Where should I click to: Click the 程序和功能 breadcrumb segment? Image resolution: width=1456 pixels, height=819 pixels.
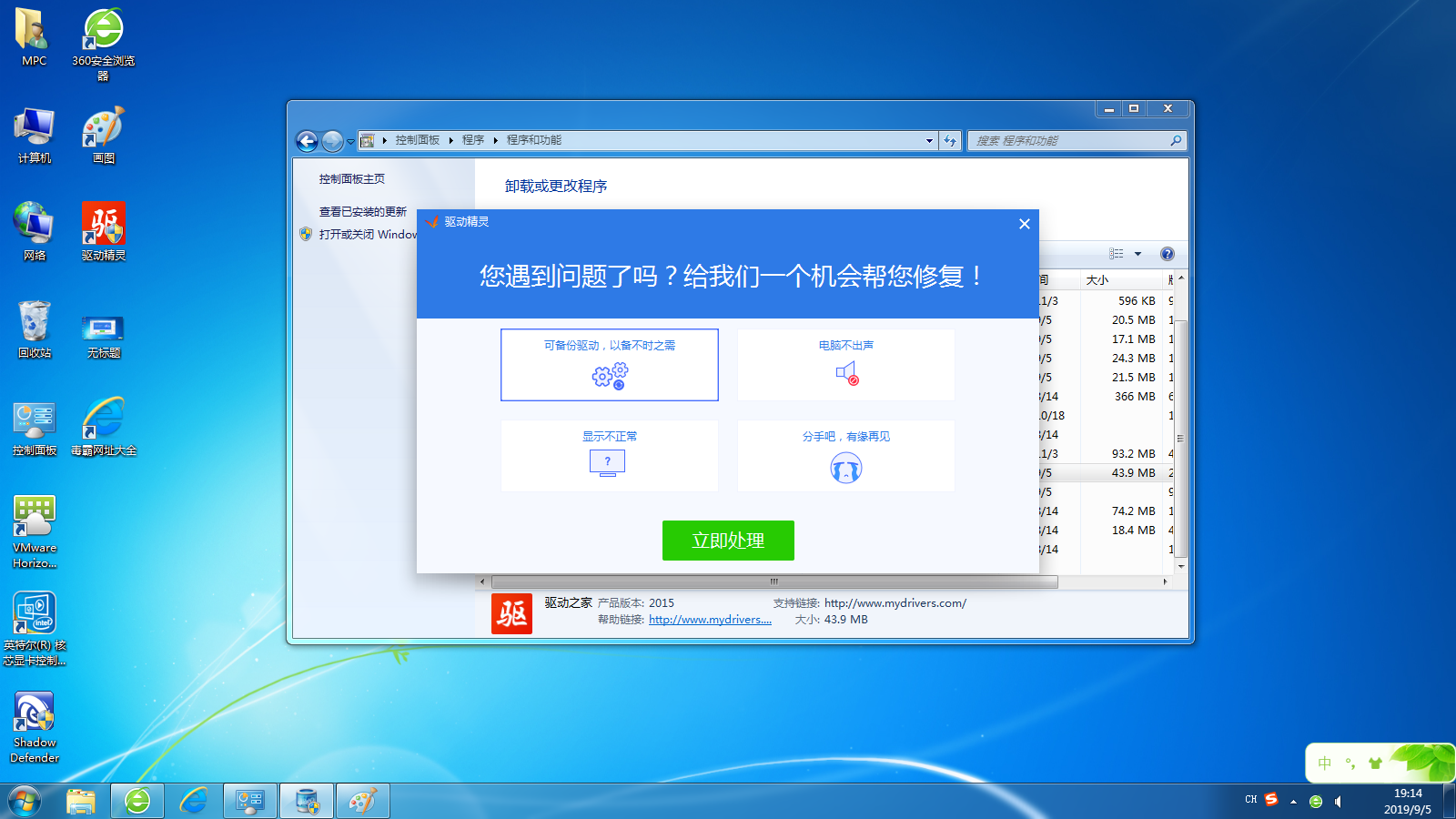point(534,140)
